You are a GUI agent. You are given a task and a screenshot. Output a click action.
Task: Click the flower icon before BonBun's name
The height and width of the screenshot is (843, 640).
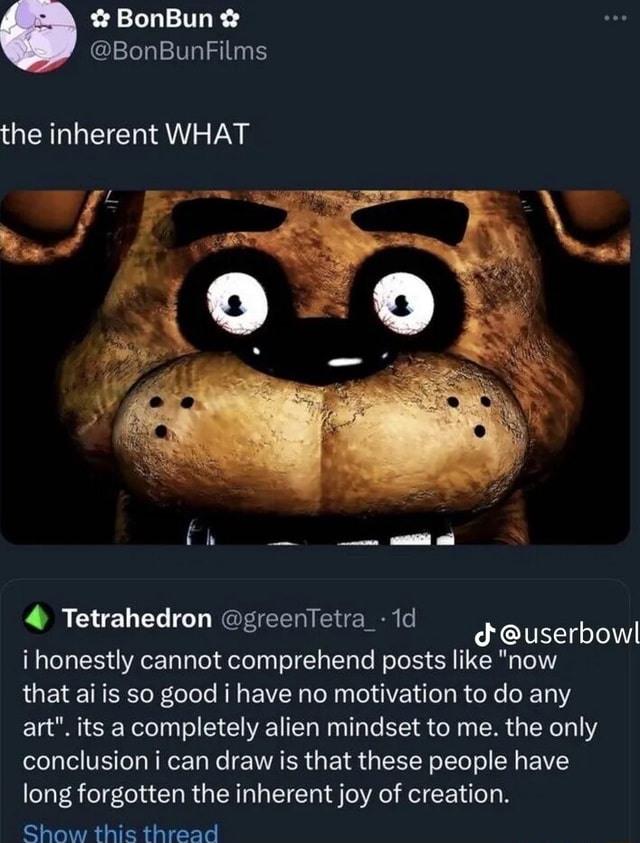coord(101,18)
